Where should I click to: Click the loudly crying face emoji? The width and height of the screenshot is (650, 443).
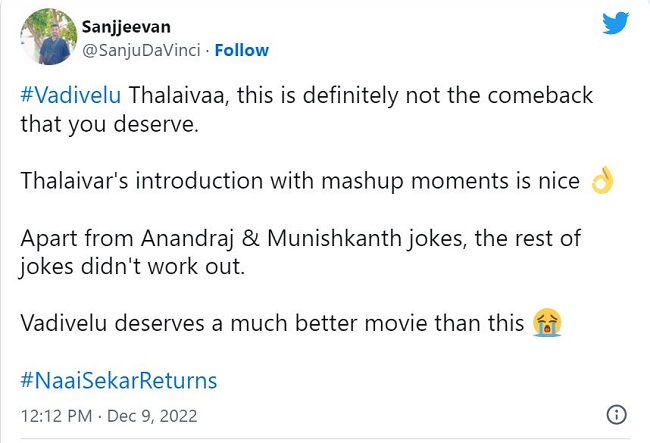547,323
